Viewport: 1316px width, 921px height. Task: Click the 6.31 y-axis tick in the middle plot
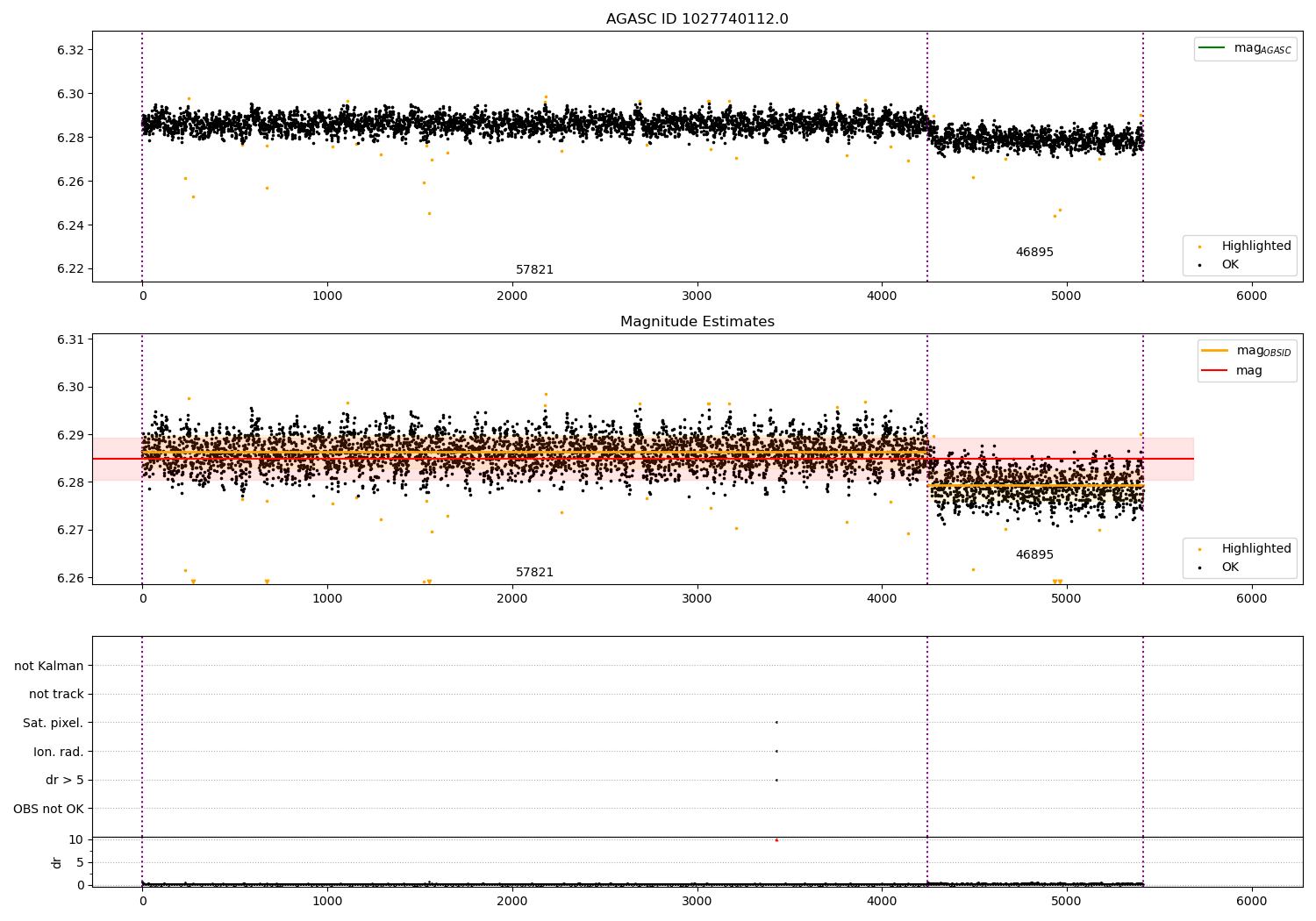(x=71, y=339)
